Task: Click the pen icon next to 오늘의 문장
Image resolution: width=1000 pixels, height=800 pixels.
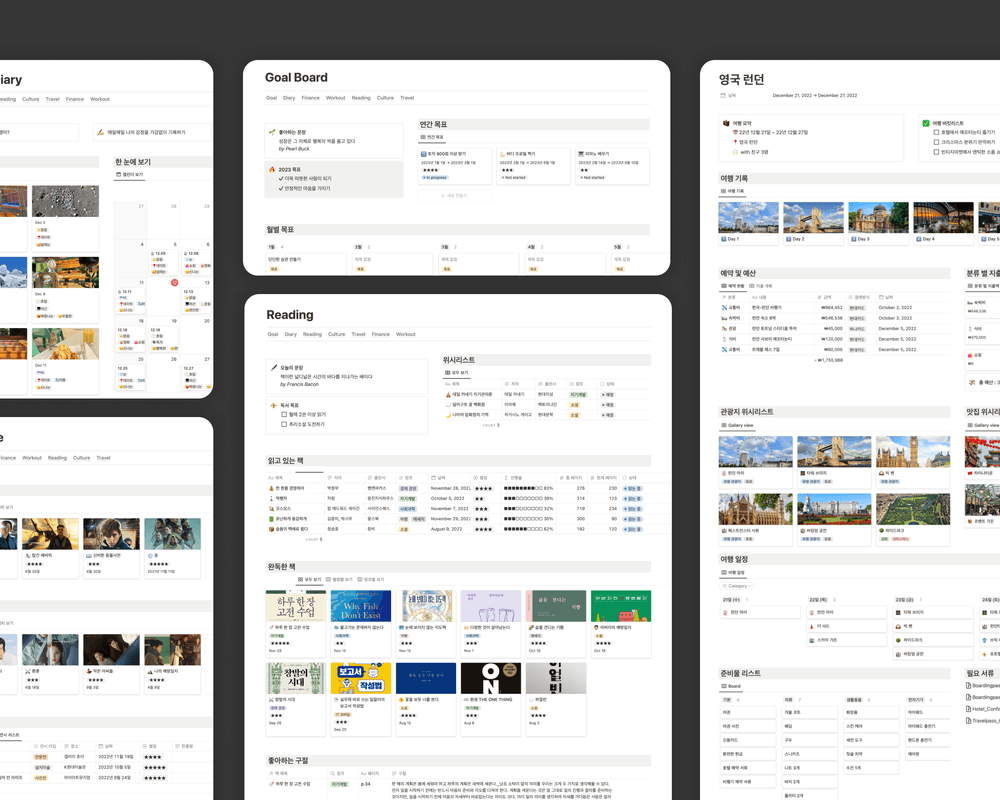Action: [274, 367]
